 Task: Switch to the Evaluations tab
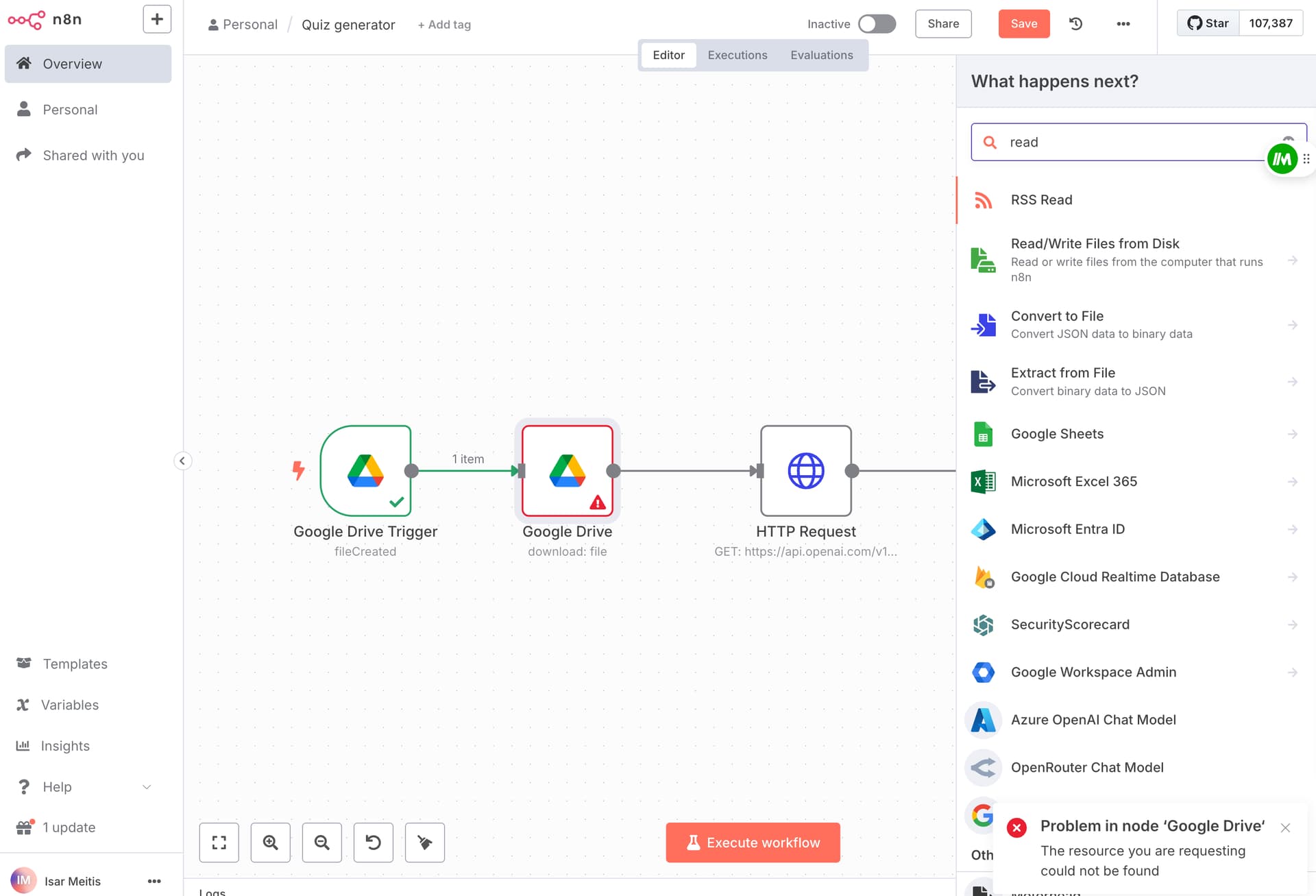click(x=822, y=56)
